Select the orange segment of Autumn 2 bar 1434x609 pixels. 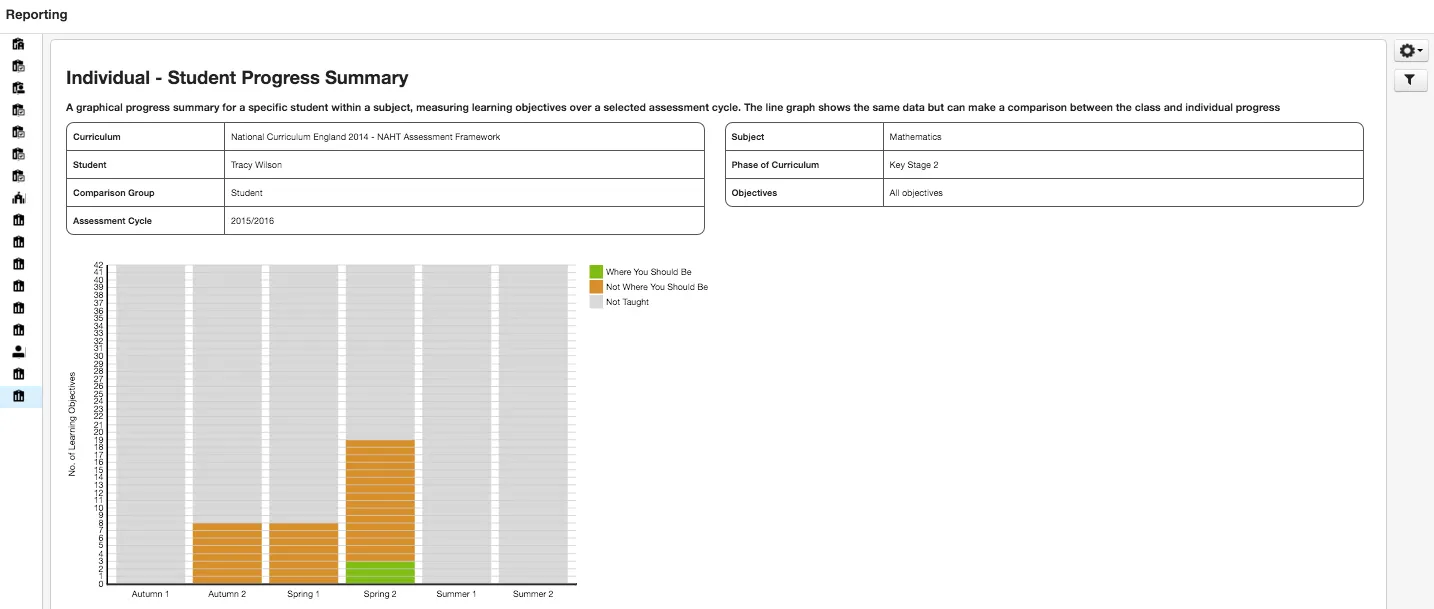[227, 553]
